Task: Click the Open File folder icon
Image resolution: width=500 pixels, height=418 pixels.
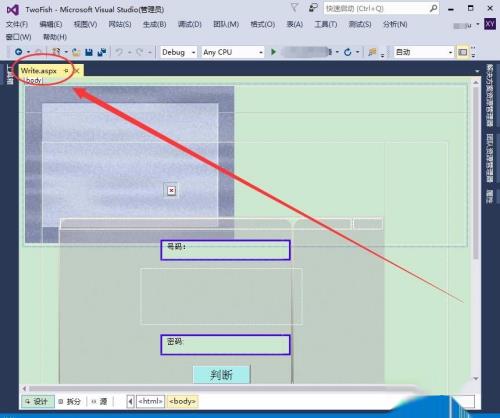Action: (x=77, y=52)
